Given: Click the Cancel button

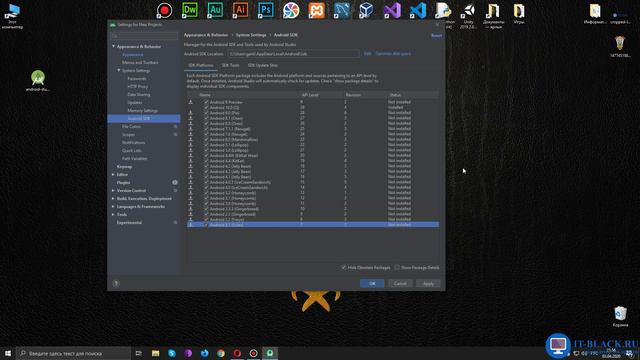Looking at the screenshot, I should tap(400, 283).
